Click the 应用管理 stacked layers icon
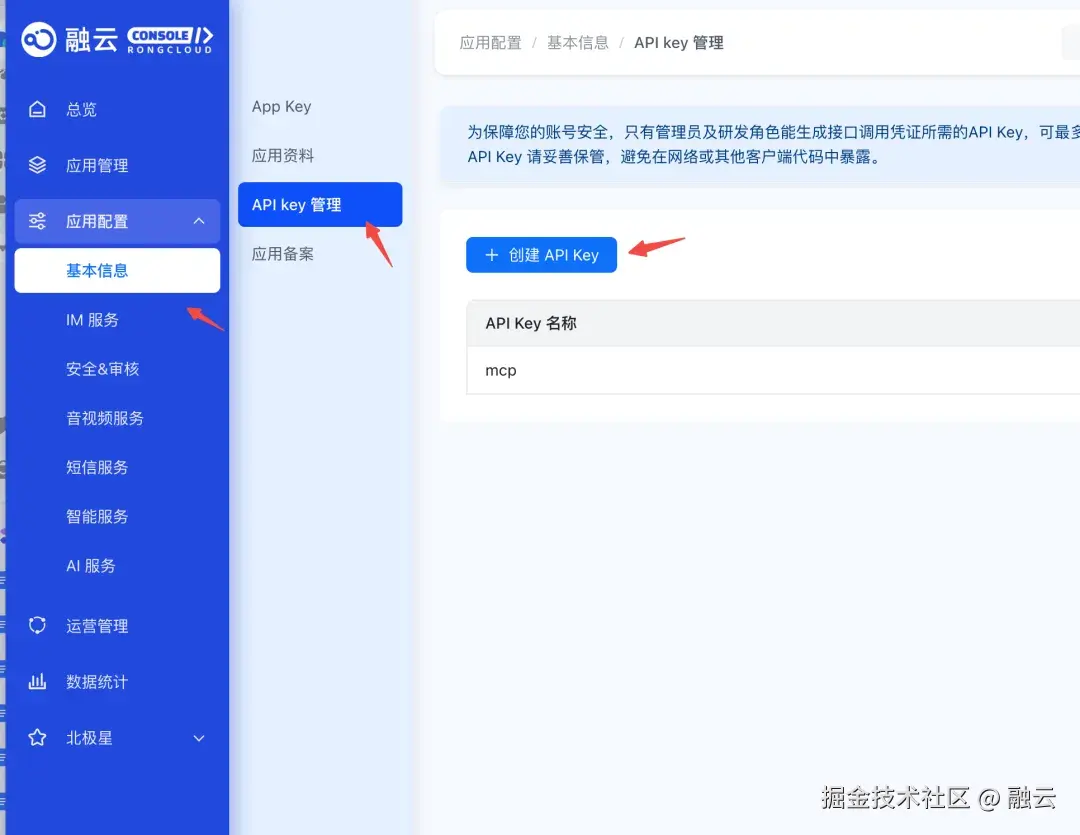This screenshot has height=835, width=1080. (x=37, y=165)
